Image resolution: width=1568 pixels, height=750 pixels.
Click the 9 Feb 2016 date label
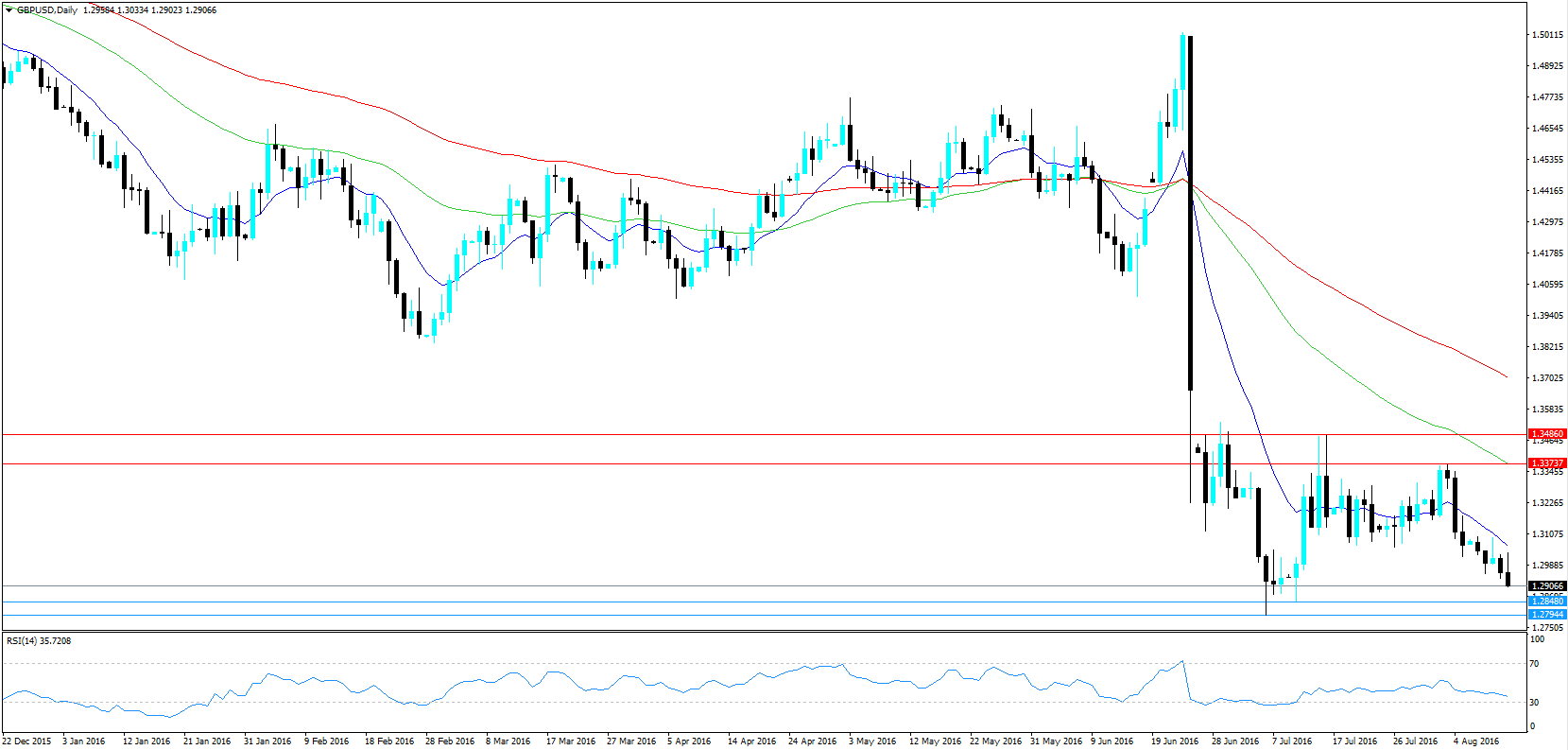coord(327,741)
